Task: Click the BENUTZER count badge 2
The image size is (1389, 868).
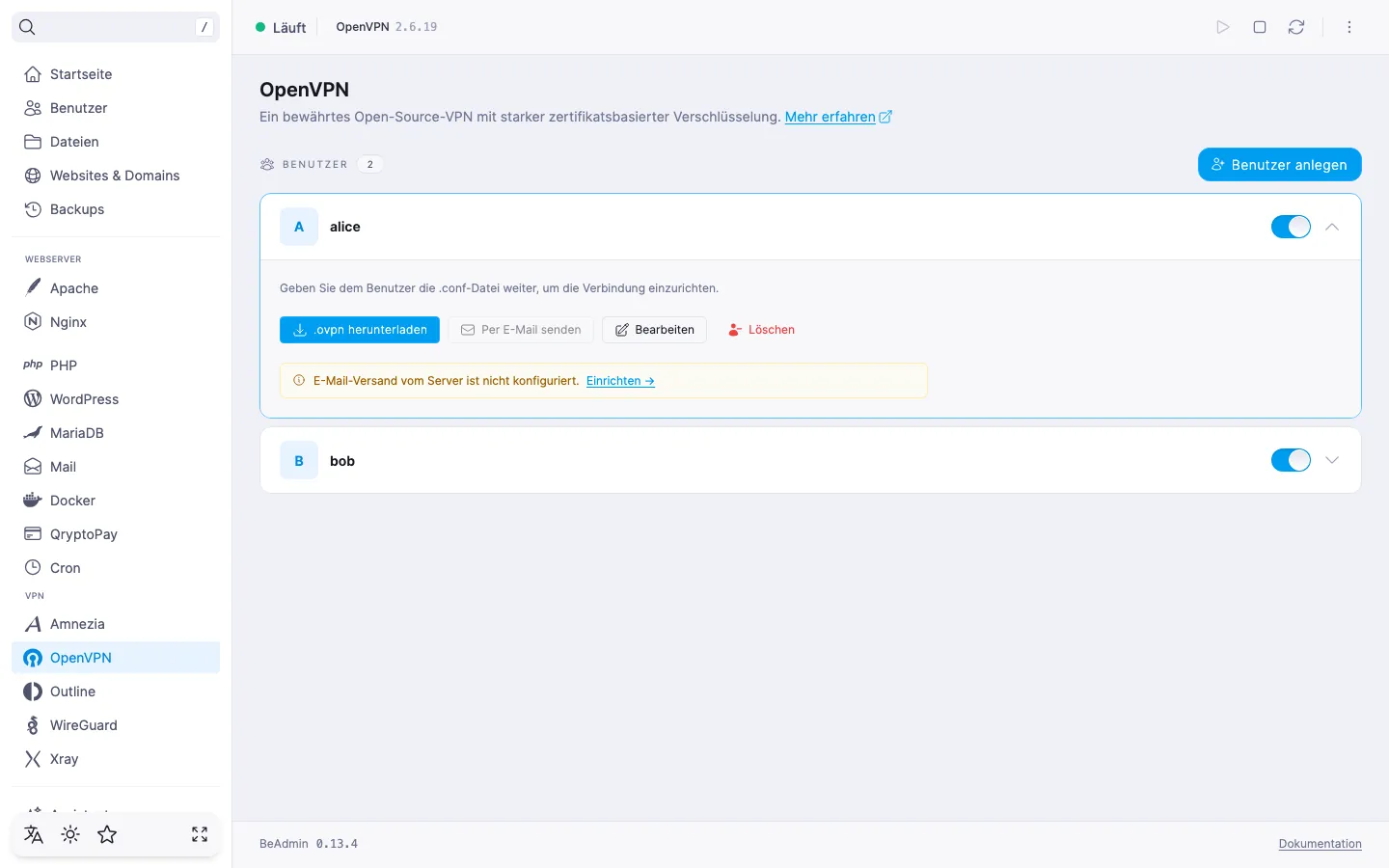Action: pyautogui.click(x=370, y=164)
